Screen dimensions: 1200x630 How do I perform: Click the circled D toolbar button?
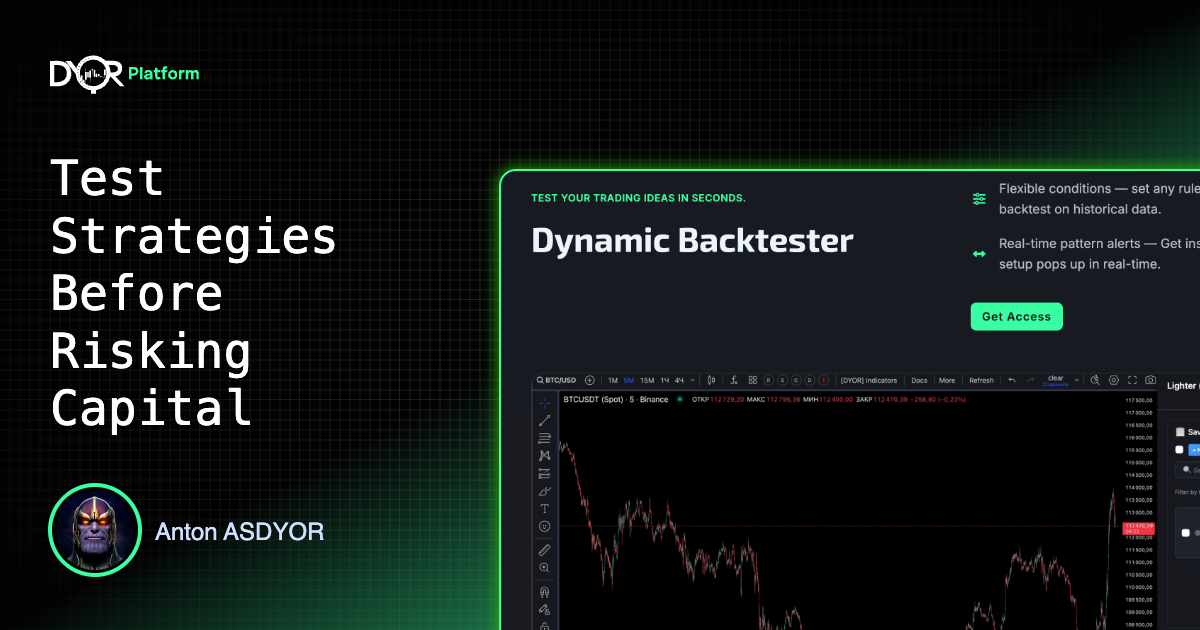point(810,380)
